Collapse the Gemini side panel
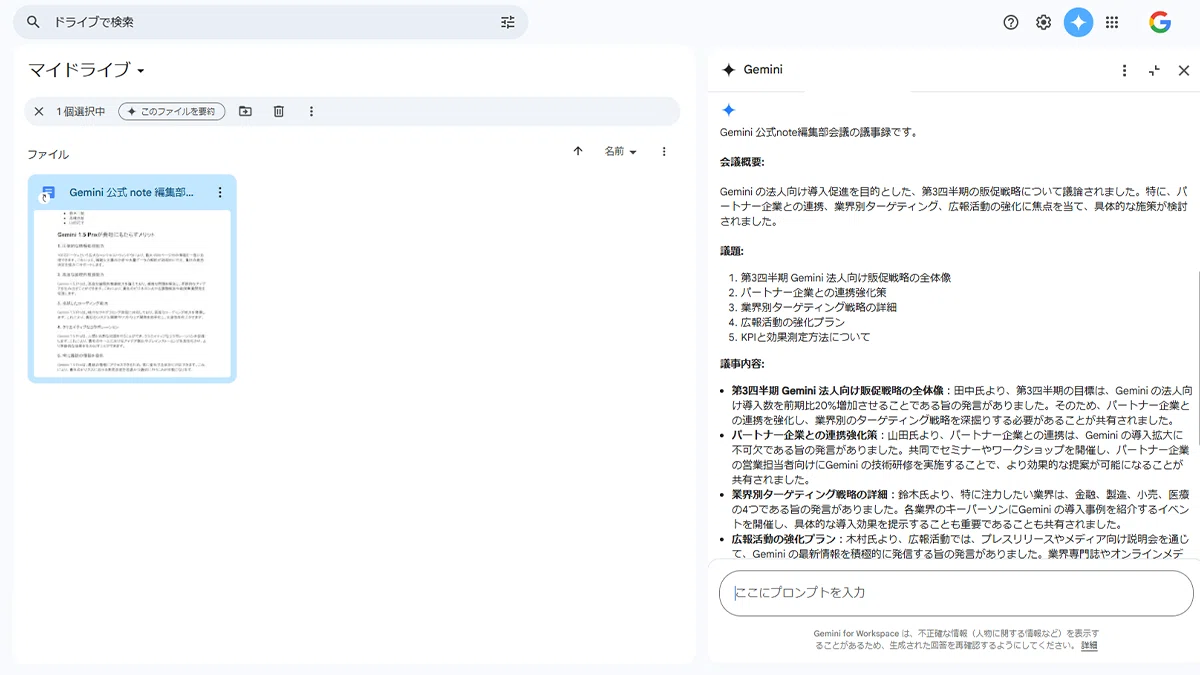 click(1154, 70)
